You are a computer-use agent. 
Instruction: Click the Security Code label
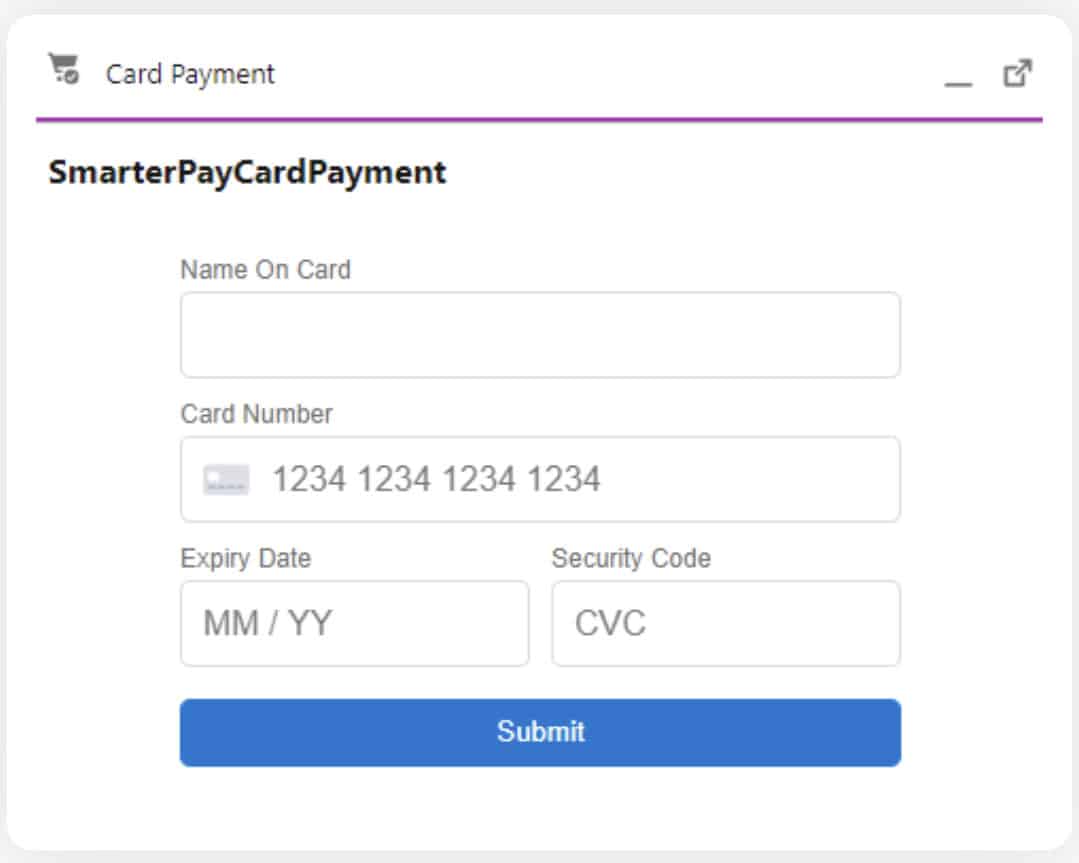(630, 558)
